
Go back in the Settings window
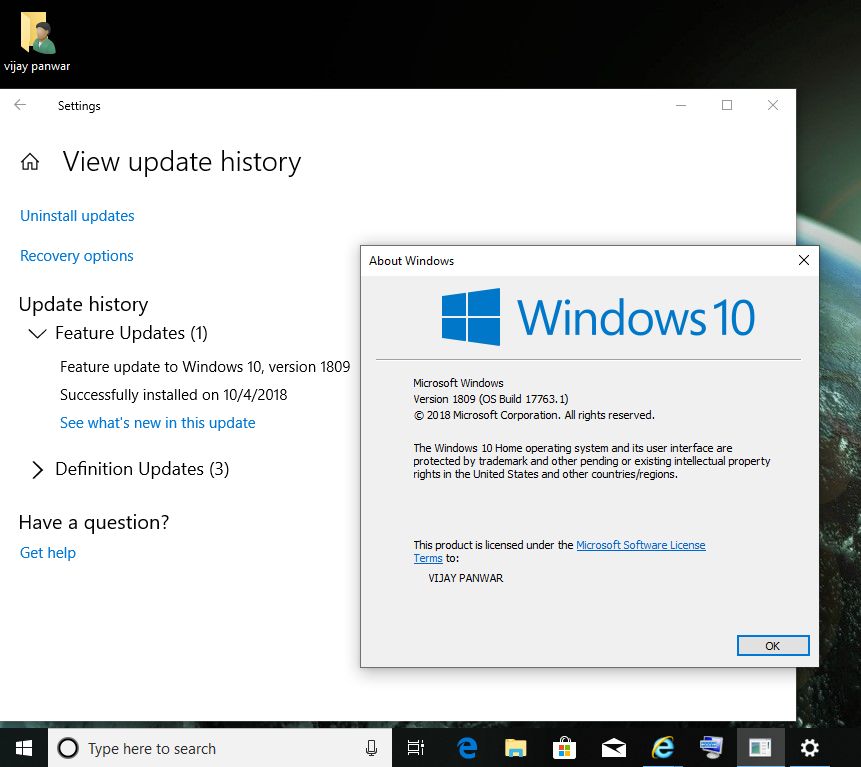pos(20,105)
